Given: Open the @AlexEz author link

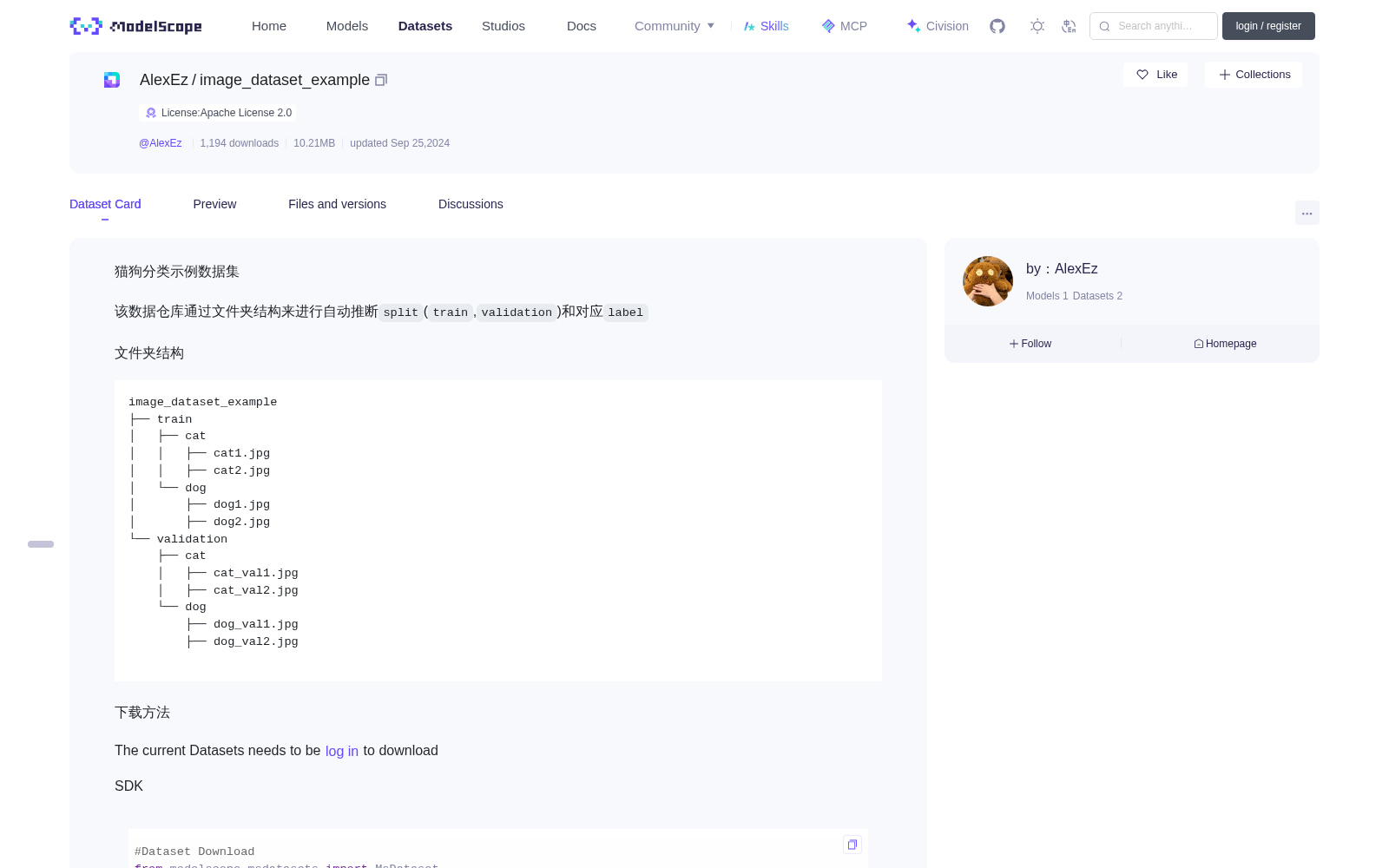Looking at the screenshot, I should point(161,143).
